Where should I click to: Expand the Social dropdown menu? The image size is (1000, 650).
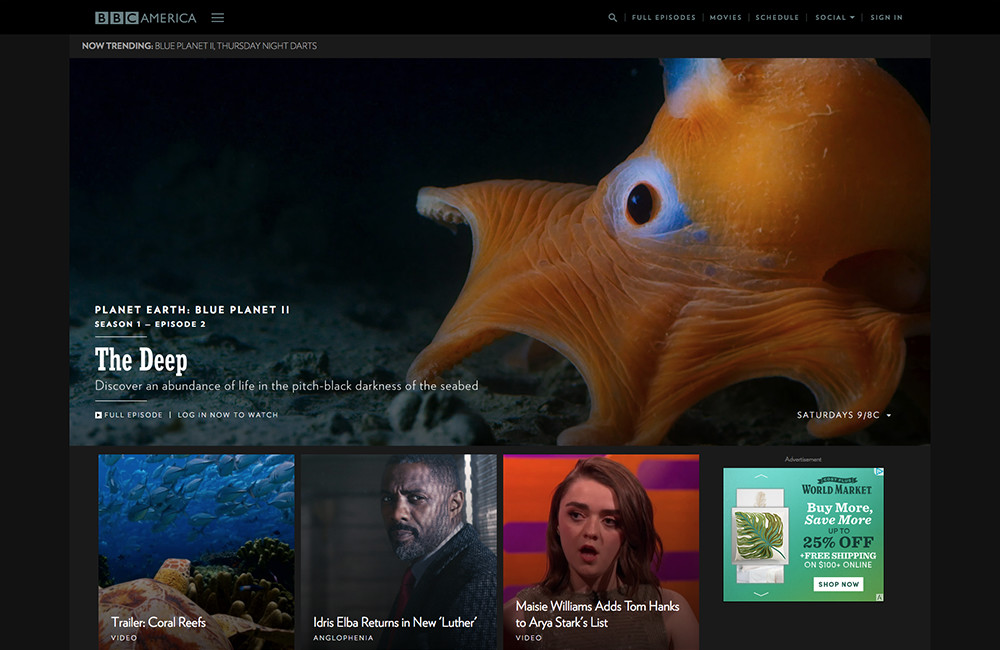tap(835, 18)
